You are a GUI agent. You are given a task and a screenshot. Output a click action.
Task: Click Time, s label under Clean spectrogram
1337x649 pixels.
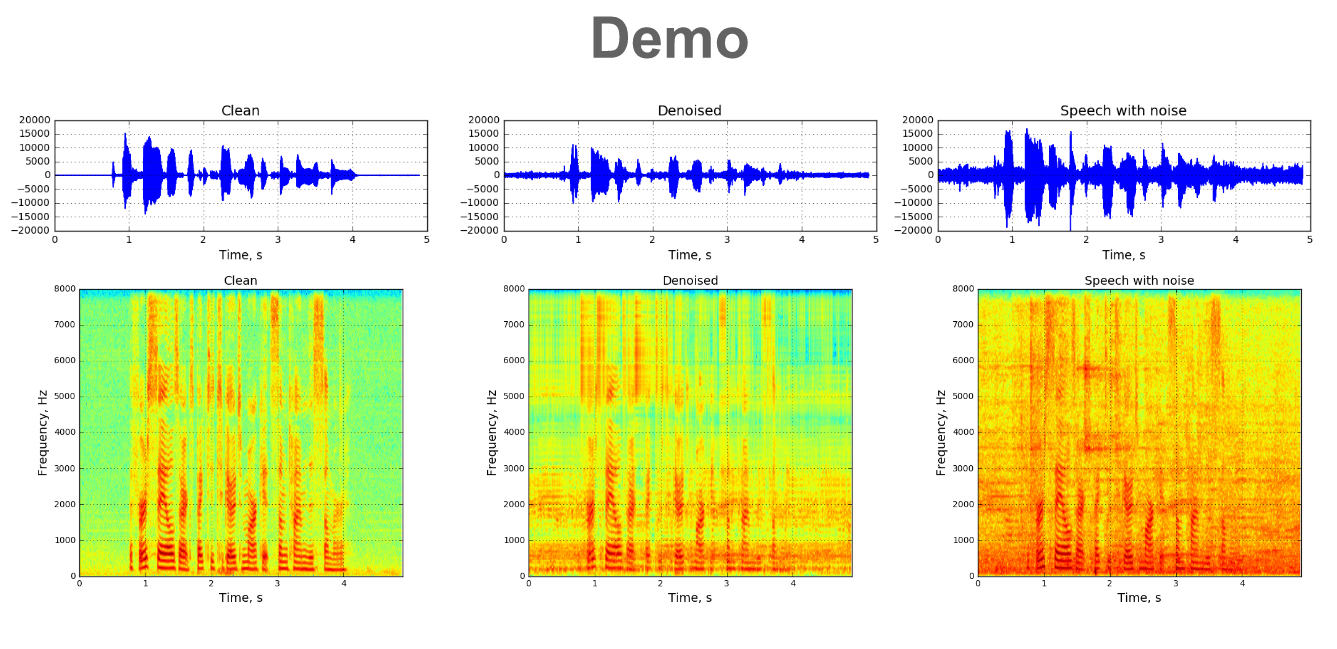tap(240, 598)
